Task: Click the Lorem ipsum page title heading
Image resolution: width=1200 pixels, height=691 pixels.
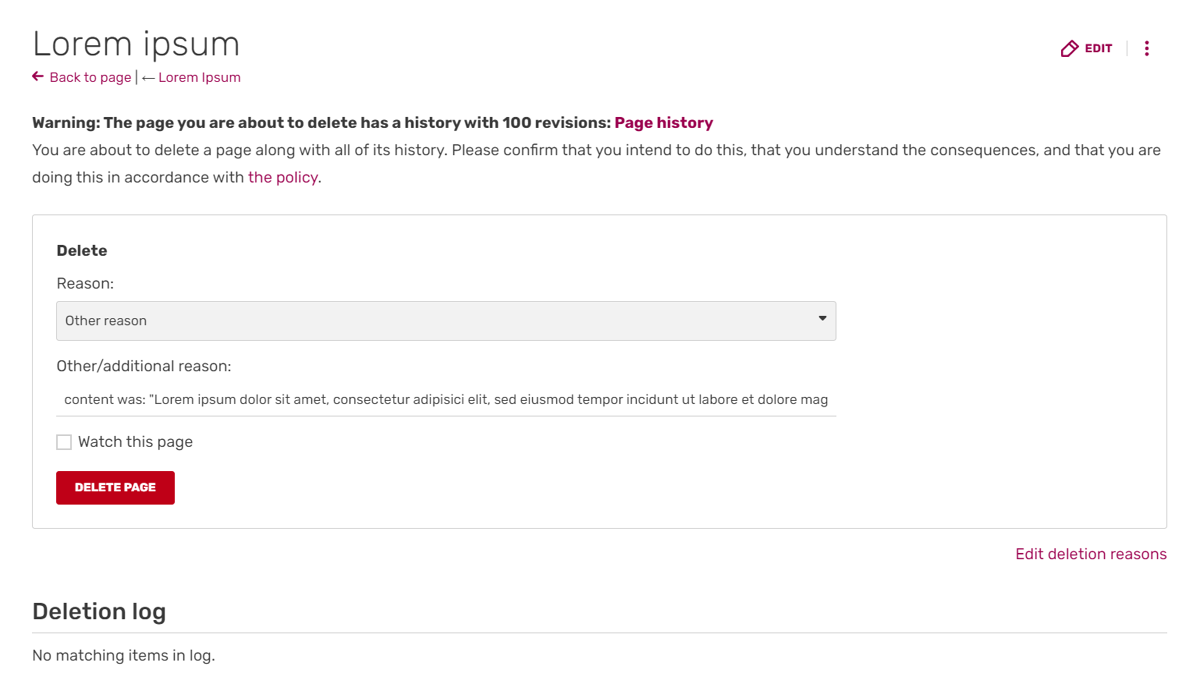Action: tap(136, 44)
